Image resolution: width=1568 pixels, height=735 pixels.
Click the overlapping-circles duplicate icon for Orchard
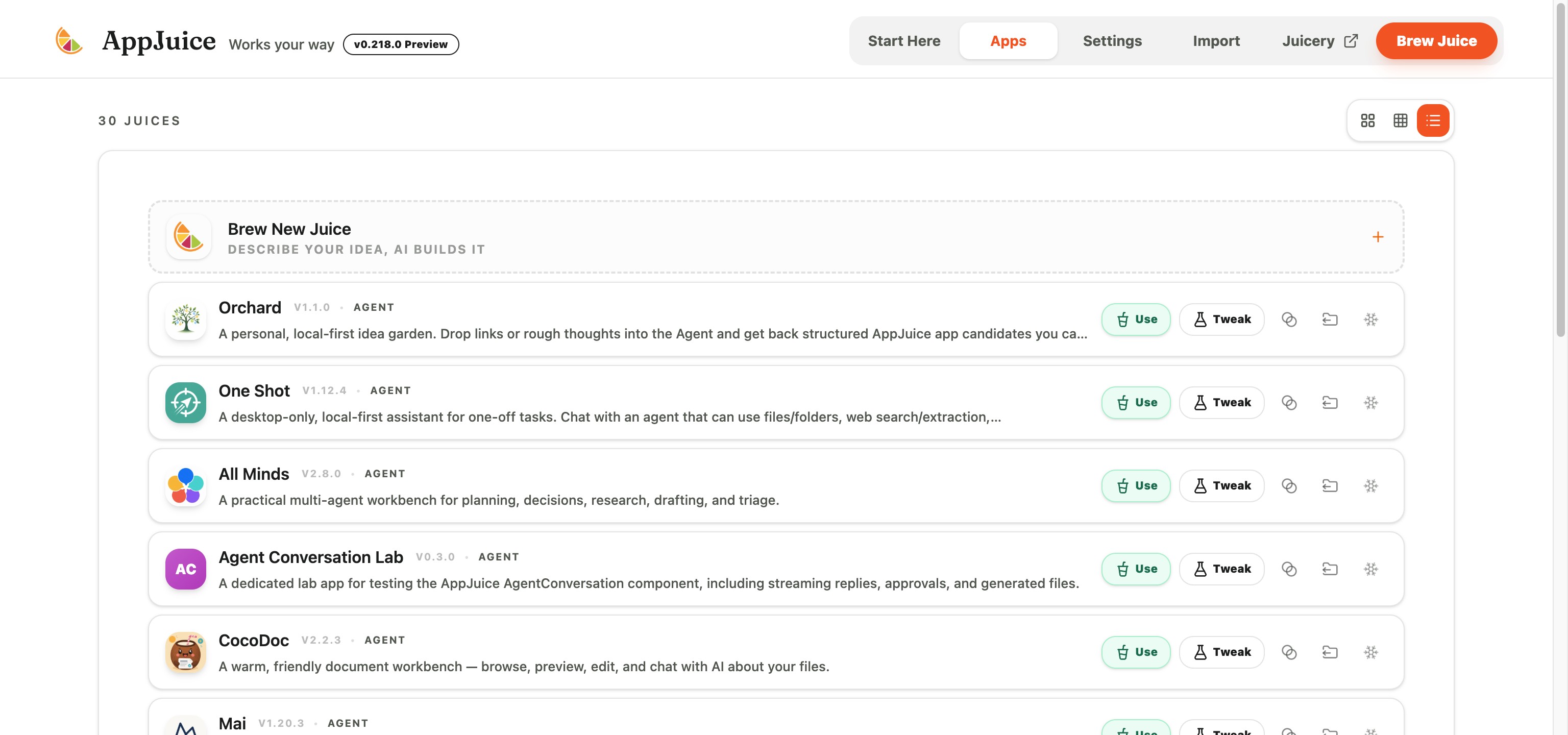pos(1289,320)
